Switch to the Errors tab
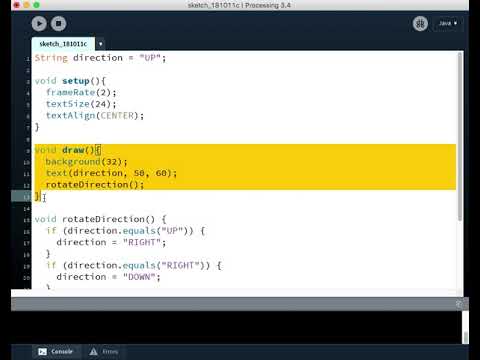This screenshot has height=360, width=480. (104, 351)
